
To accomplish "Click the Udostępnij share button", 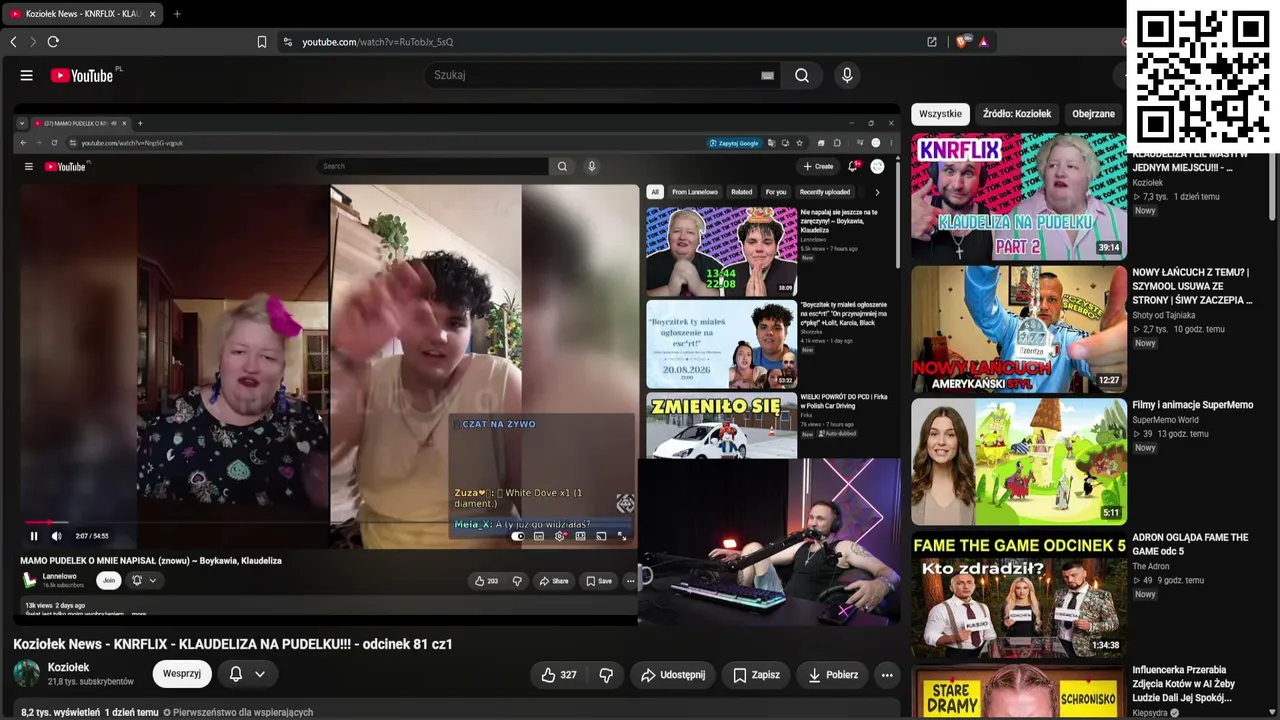I will click(673, 675).
